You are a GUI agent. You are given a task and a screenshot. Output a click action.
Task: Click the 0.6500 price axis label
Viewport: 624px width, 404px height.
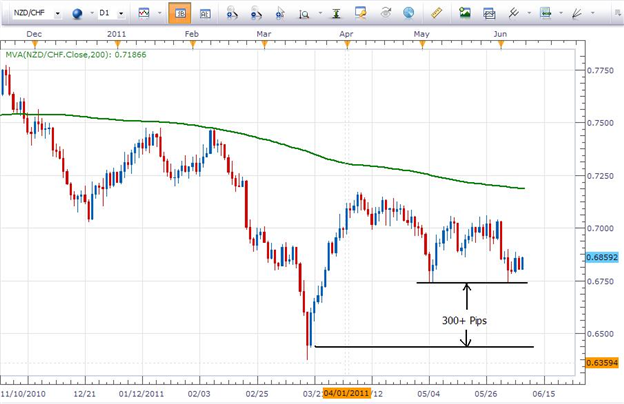[600, 334]
